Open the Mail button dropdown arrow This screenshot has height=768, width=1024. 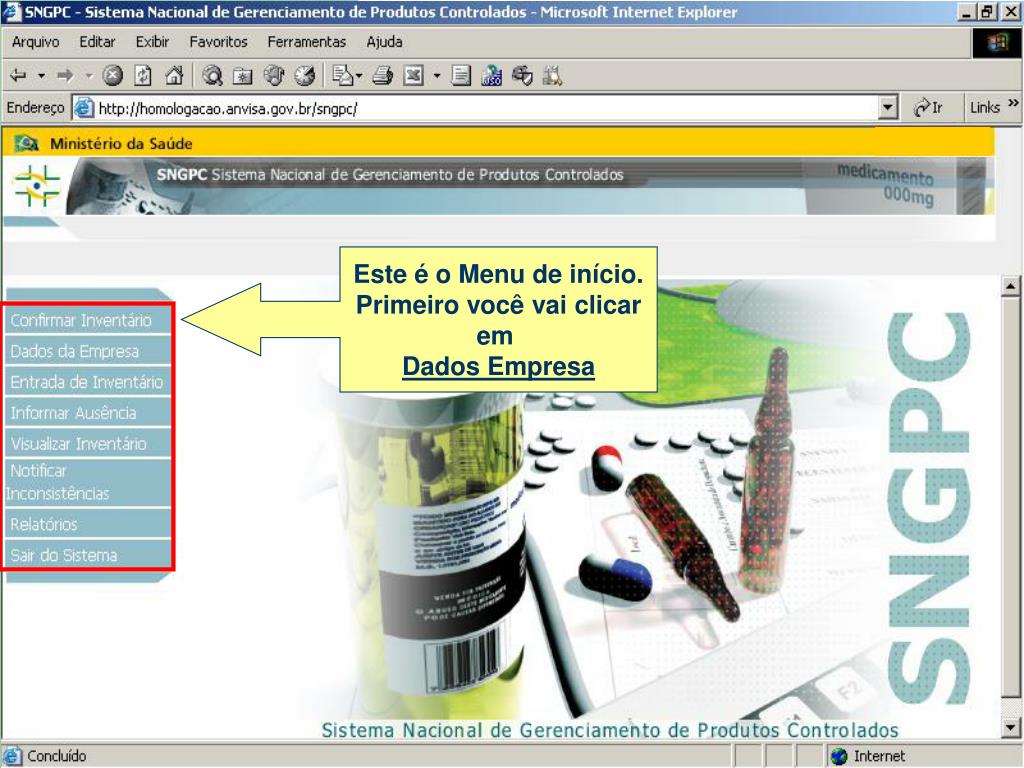tap(359, 76)
